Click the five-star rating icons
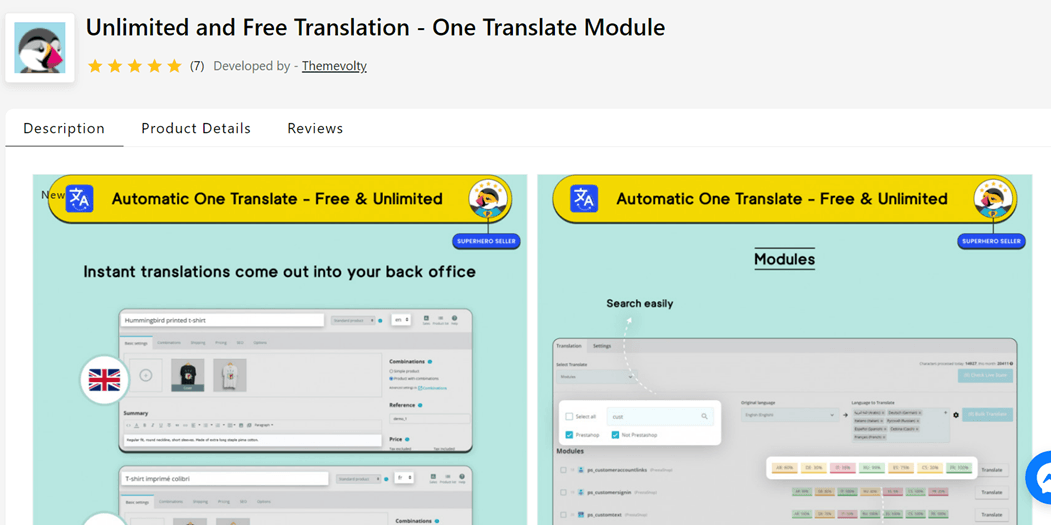The image size is (1051, 525). [135, 66]
